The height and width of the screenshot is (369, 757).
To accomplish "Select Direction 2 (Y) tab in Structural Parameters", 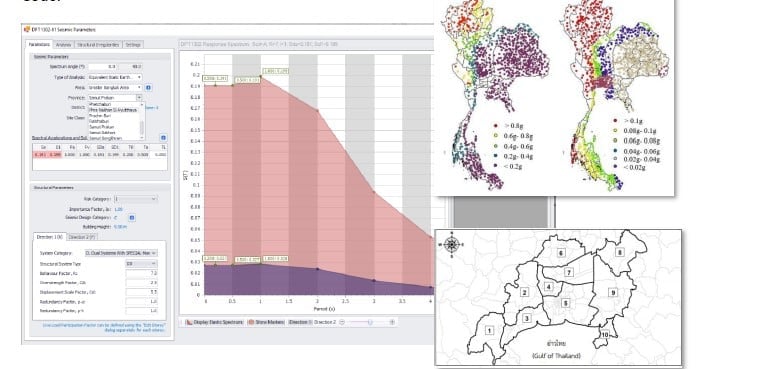I will pos(82,237).
